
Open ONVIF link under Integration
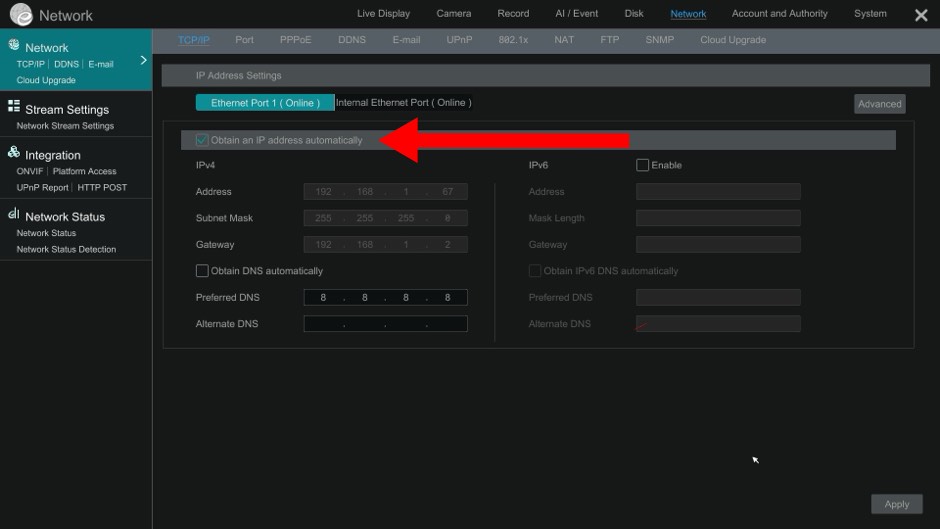(30, 172)
